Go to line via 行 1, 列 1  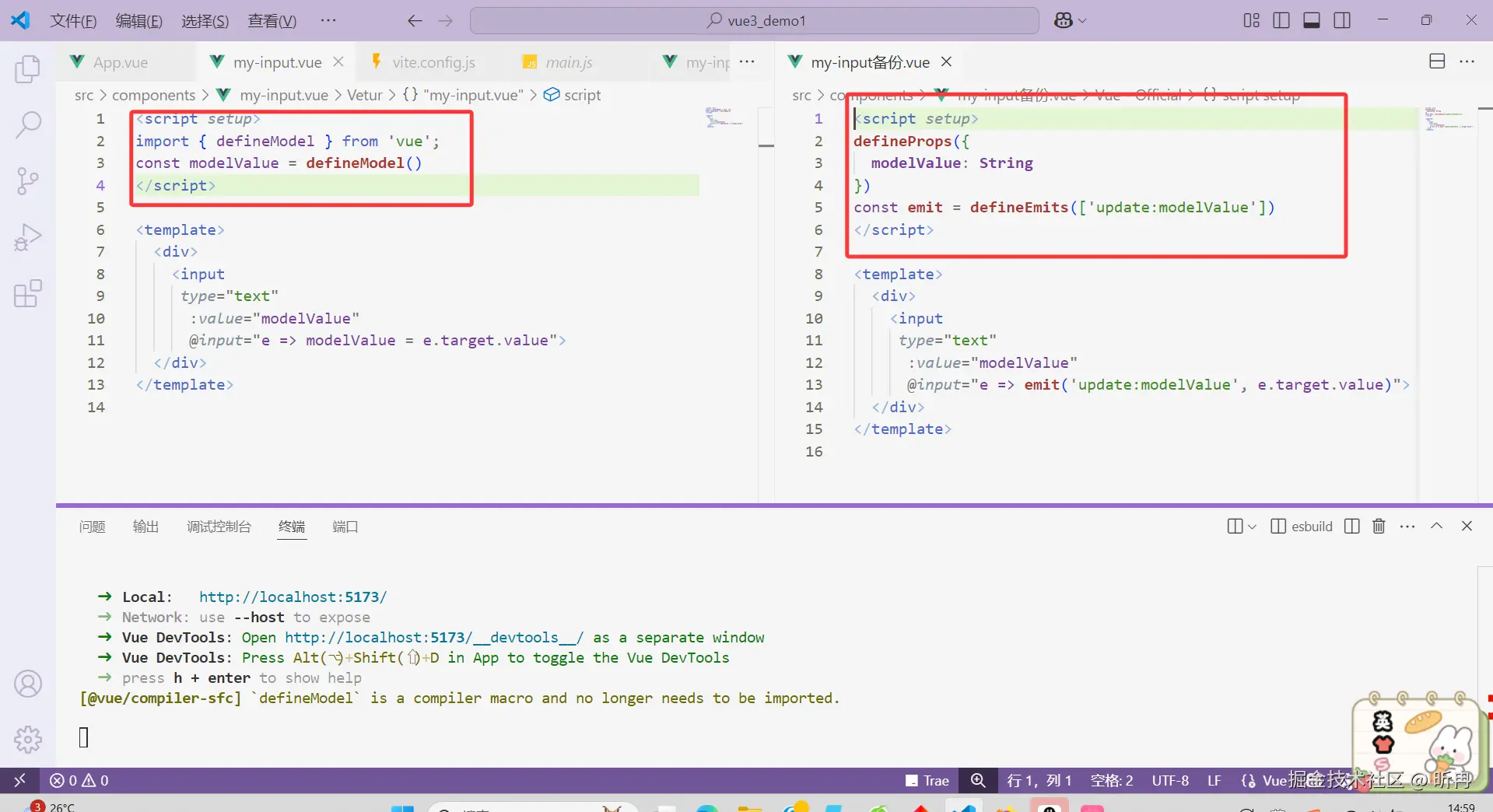pyautogui.click(x=1039, y=780)
